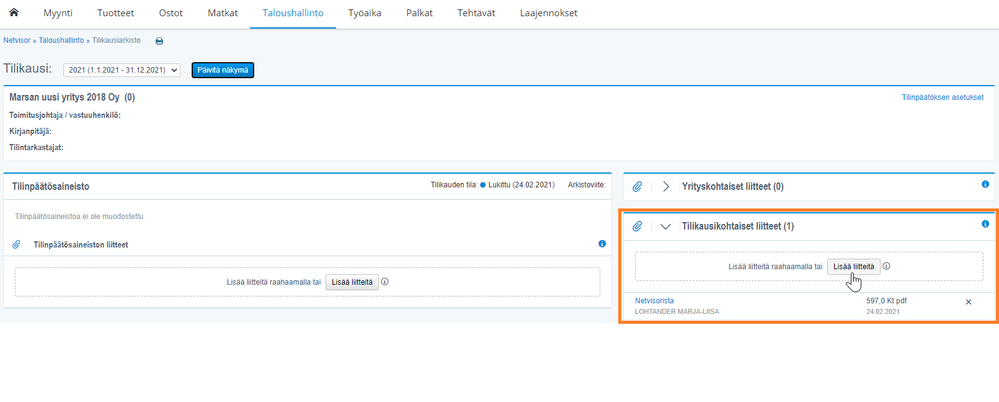
Task: Click Lisää liitteitä in Tilinpäätösaineisto panel
Action: point(352,282)
